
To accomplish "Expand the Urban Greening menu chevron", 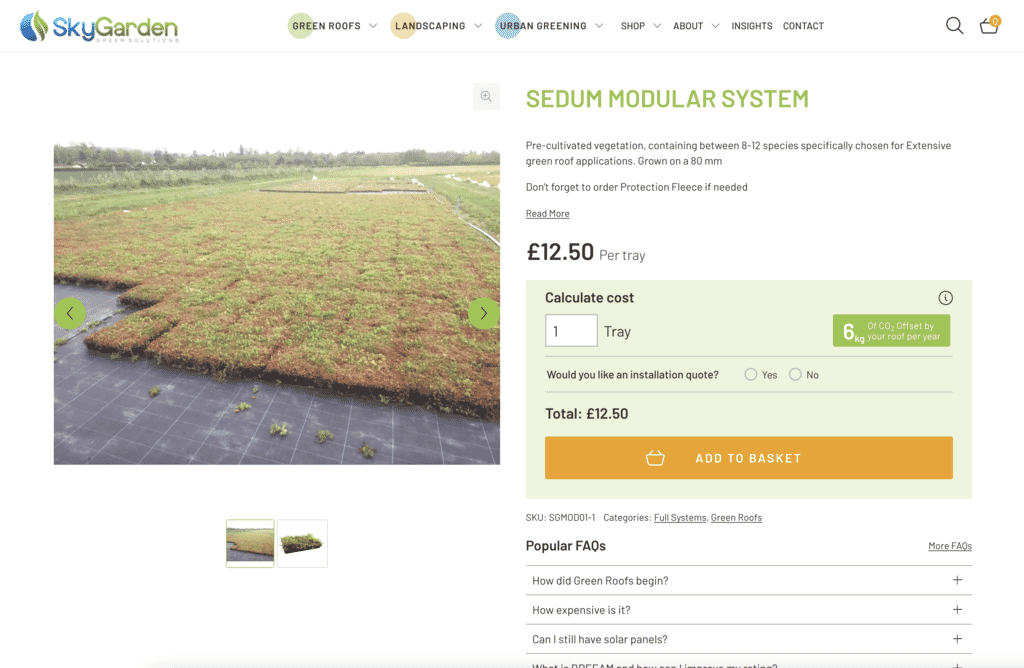I will tap(599, 25).
